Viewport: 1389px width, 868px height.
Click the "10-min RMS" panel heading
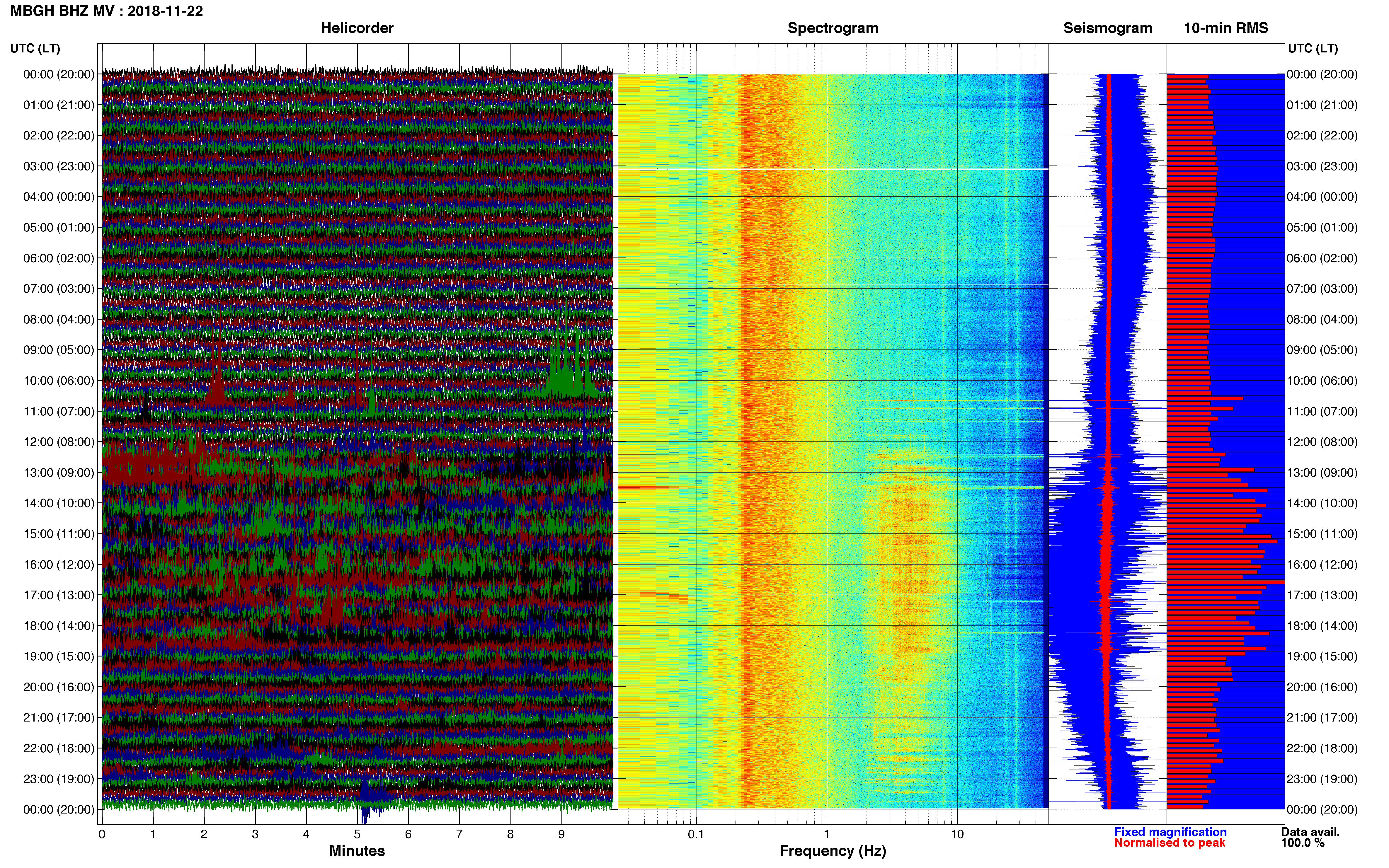tap(1226, 28)
